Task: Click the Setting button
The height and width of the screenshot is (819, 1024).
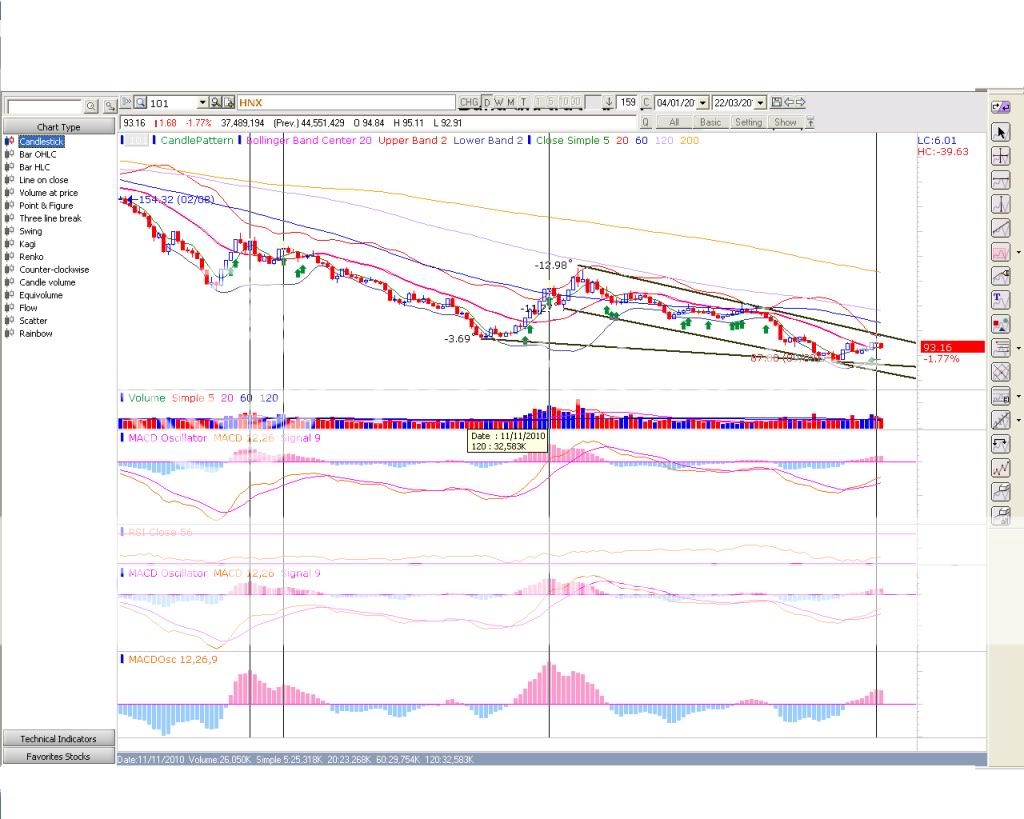Action: pyautogui.click(x=747, y=122)
